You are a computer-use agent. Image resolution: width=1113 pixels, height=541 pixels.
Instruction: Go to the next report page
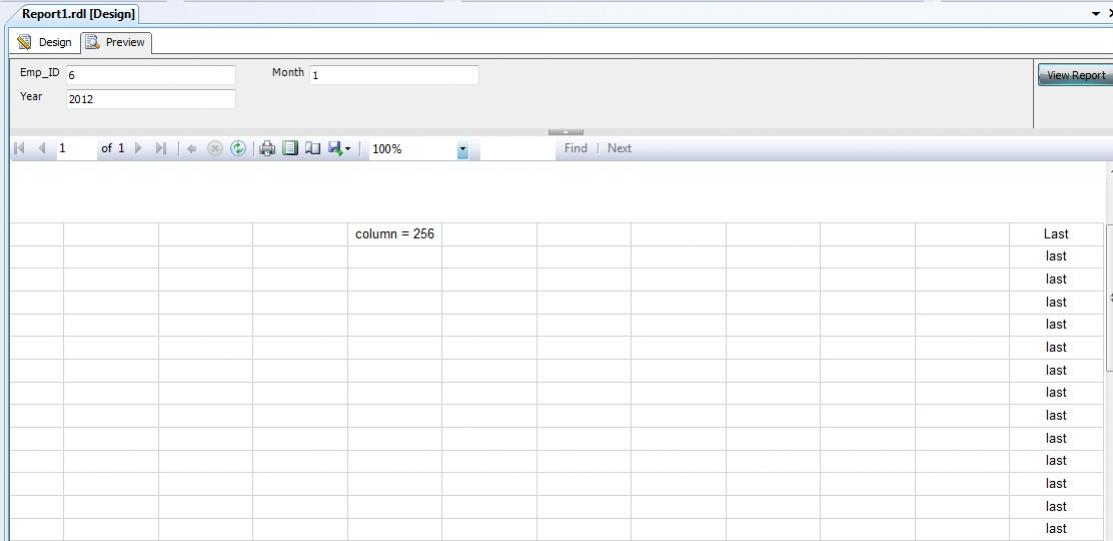click(x=139, y=148)
